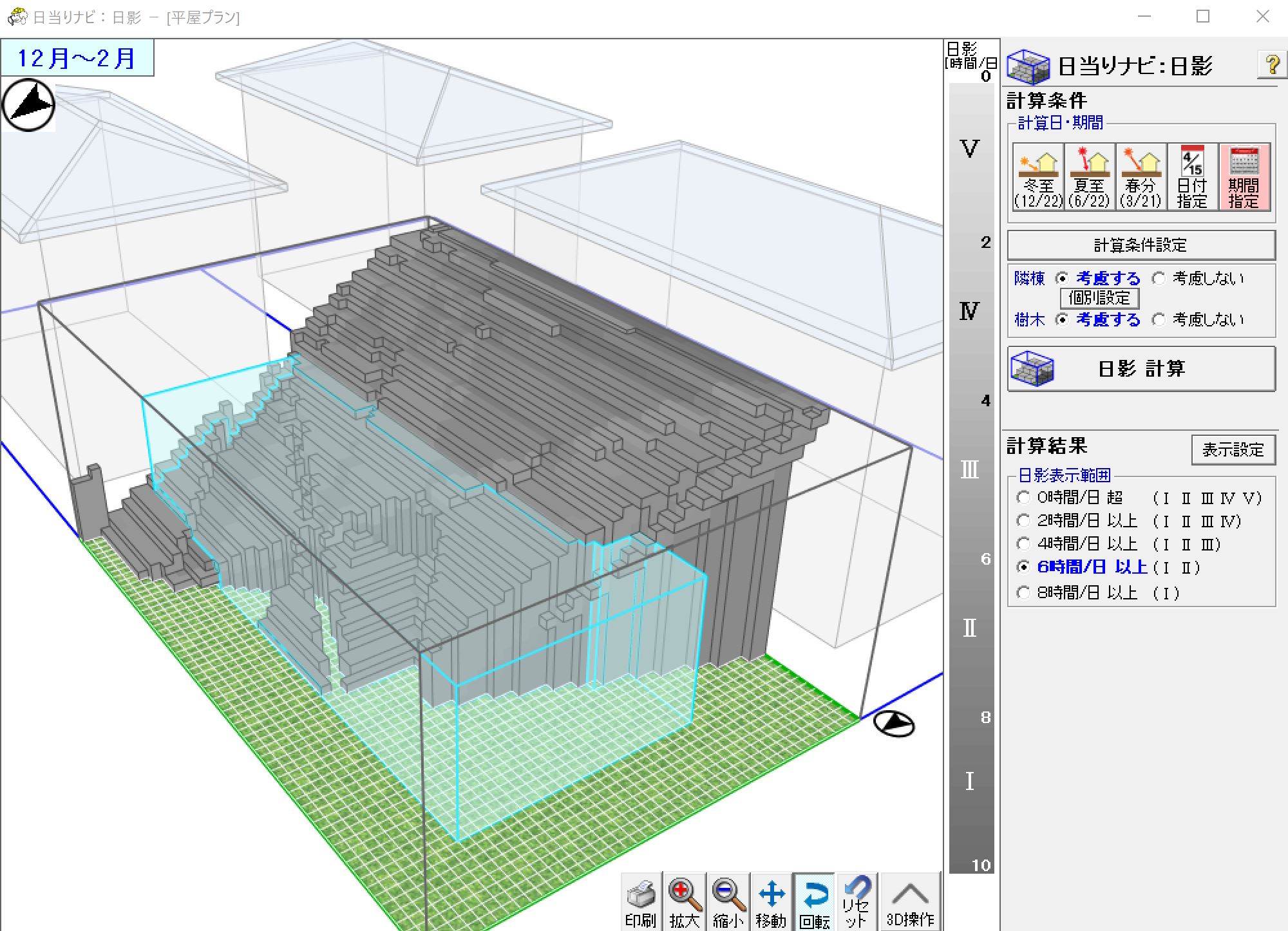Choose the 期間指定 period specification icon

(x=1244, y=177)
